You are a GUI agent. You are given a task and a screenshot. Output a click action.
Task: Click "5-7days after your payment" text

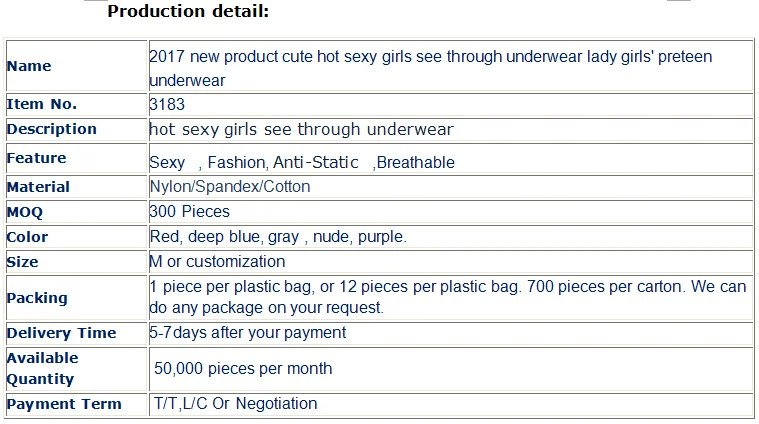coord(248,333)
